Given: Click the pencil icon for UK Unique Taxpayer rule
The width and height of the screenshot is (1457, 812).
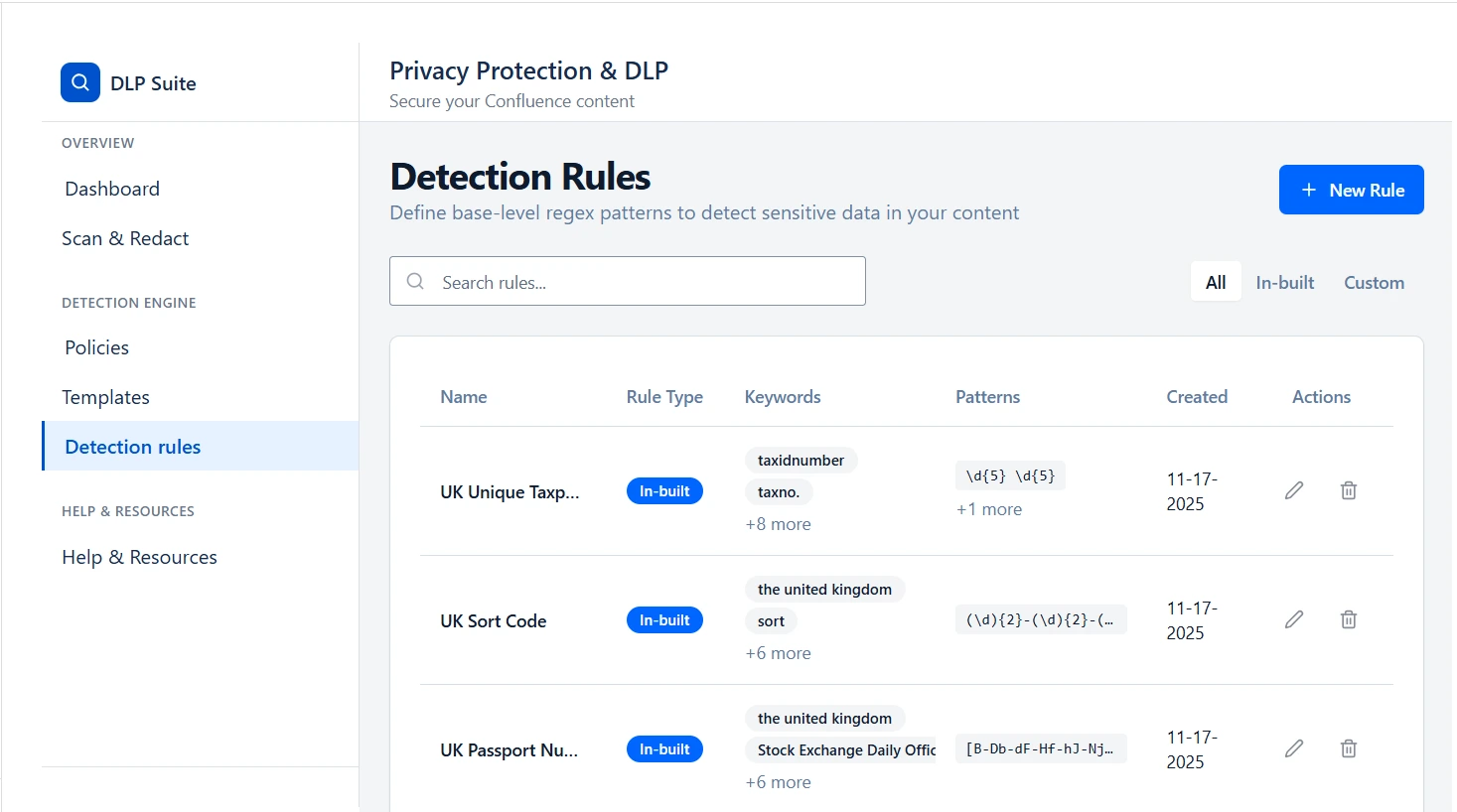Looking at the screenshot, I should (x=1293, y=490).
